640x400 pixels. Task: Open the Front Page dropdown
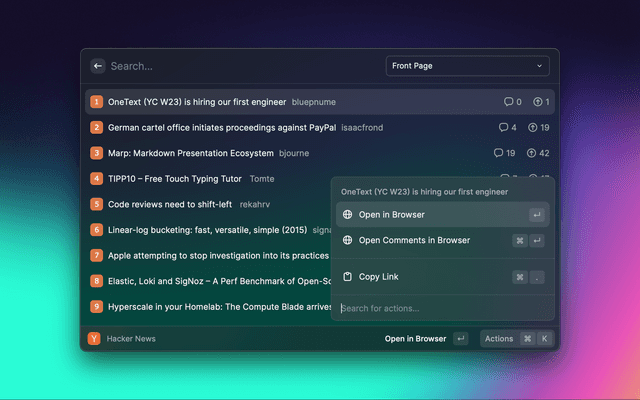(468, 66)
